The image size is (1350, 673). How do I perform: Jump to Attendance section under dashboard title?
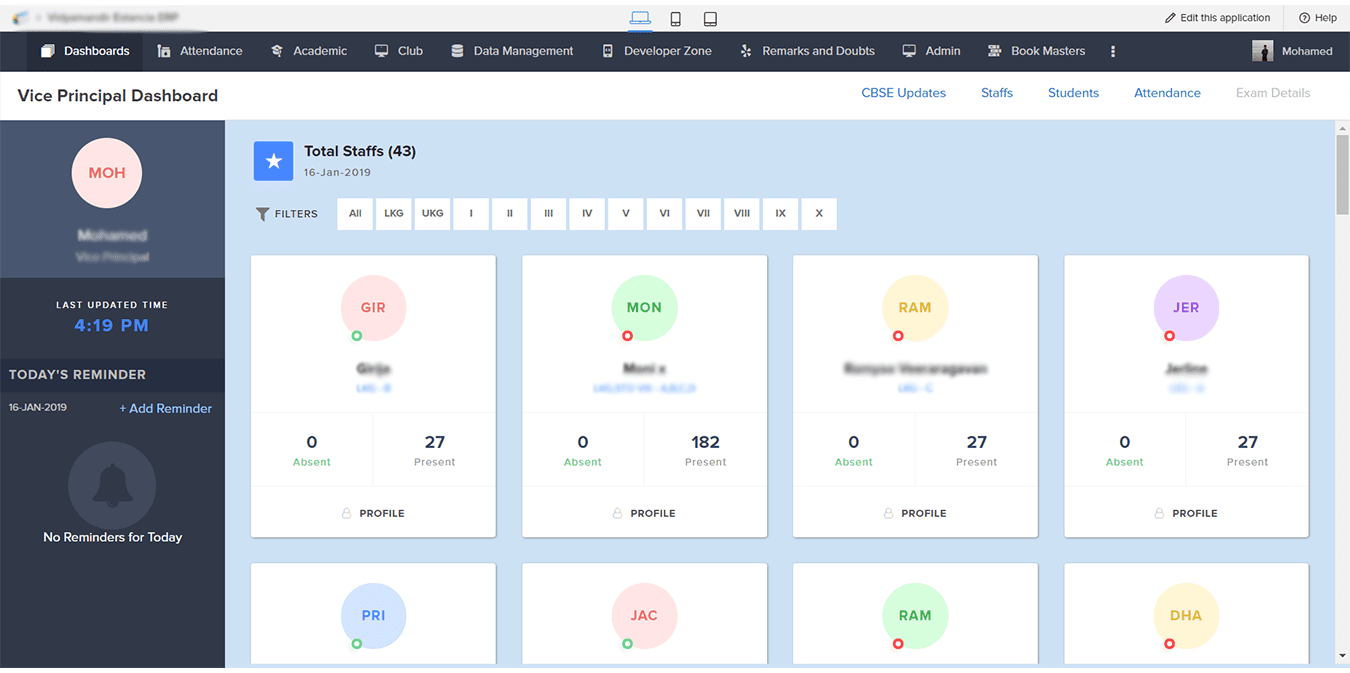coord(1167,93)
